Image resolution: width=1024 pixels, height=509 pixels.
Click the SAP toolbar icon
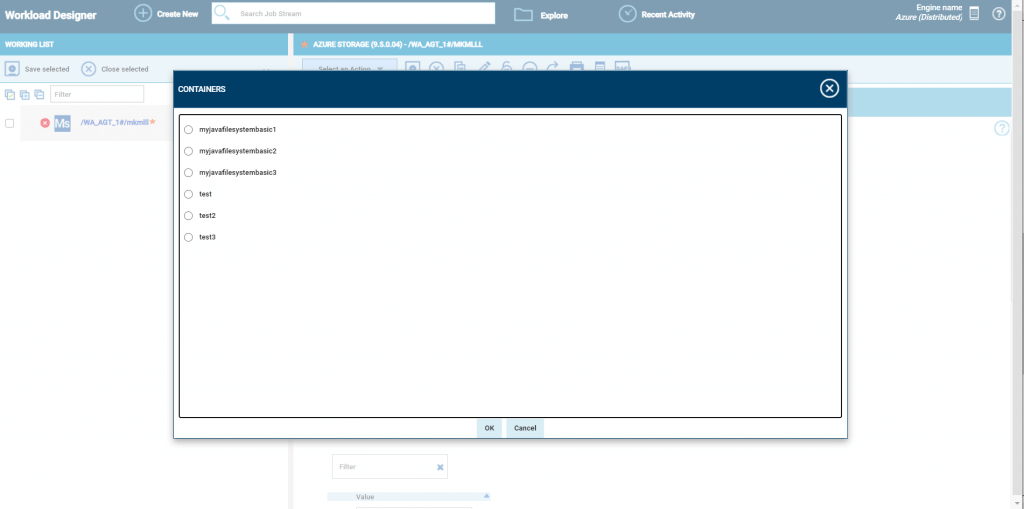622,67
